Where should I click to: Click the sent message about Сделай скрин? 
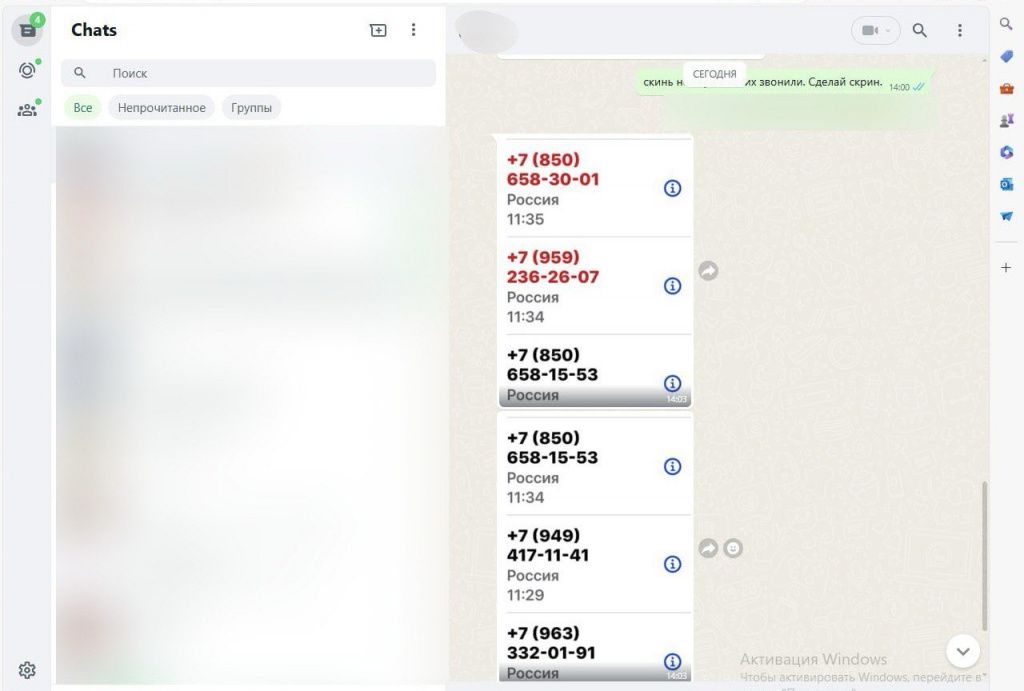pyautogui.click(x=784, y=83)
